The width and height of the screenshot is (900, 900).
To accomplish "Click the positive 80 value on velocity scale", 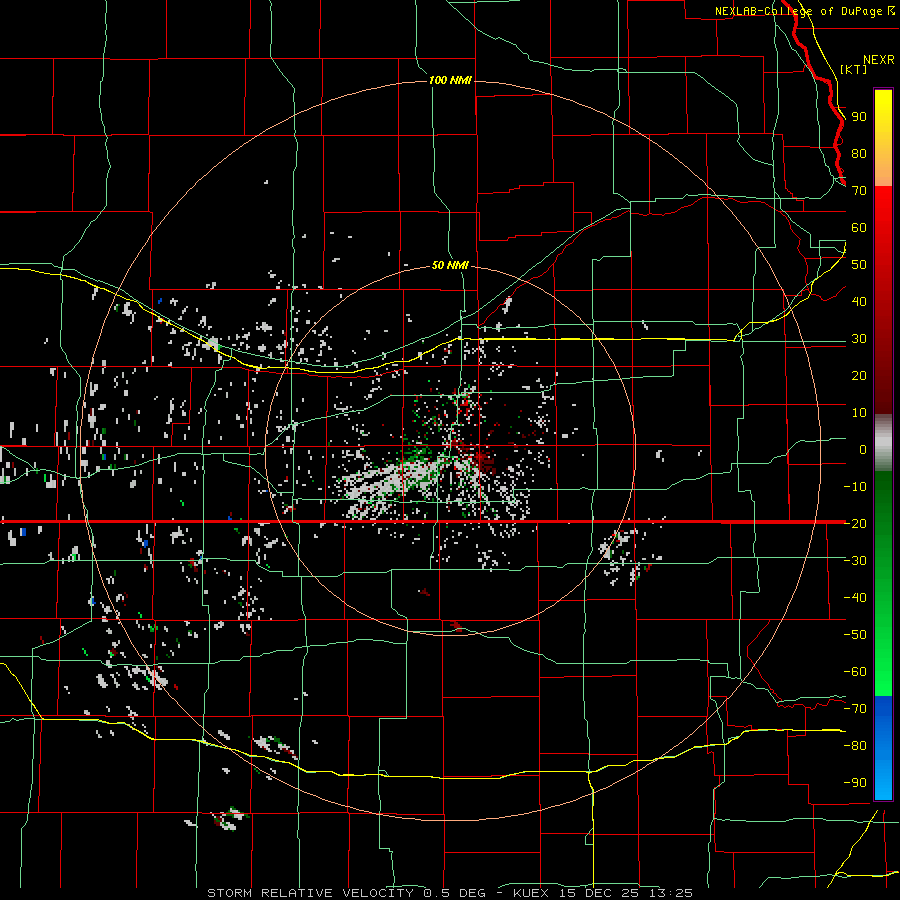I will 859,154.
